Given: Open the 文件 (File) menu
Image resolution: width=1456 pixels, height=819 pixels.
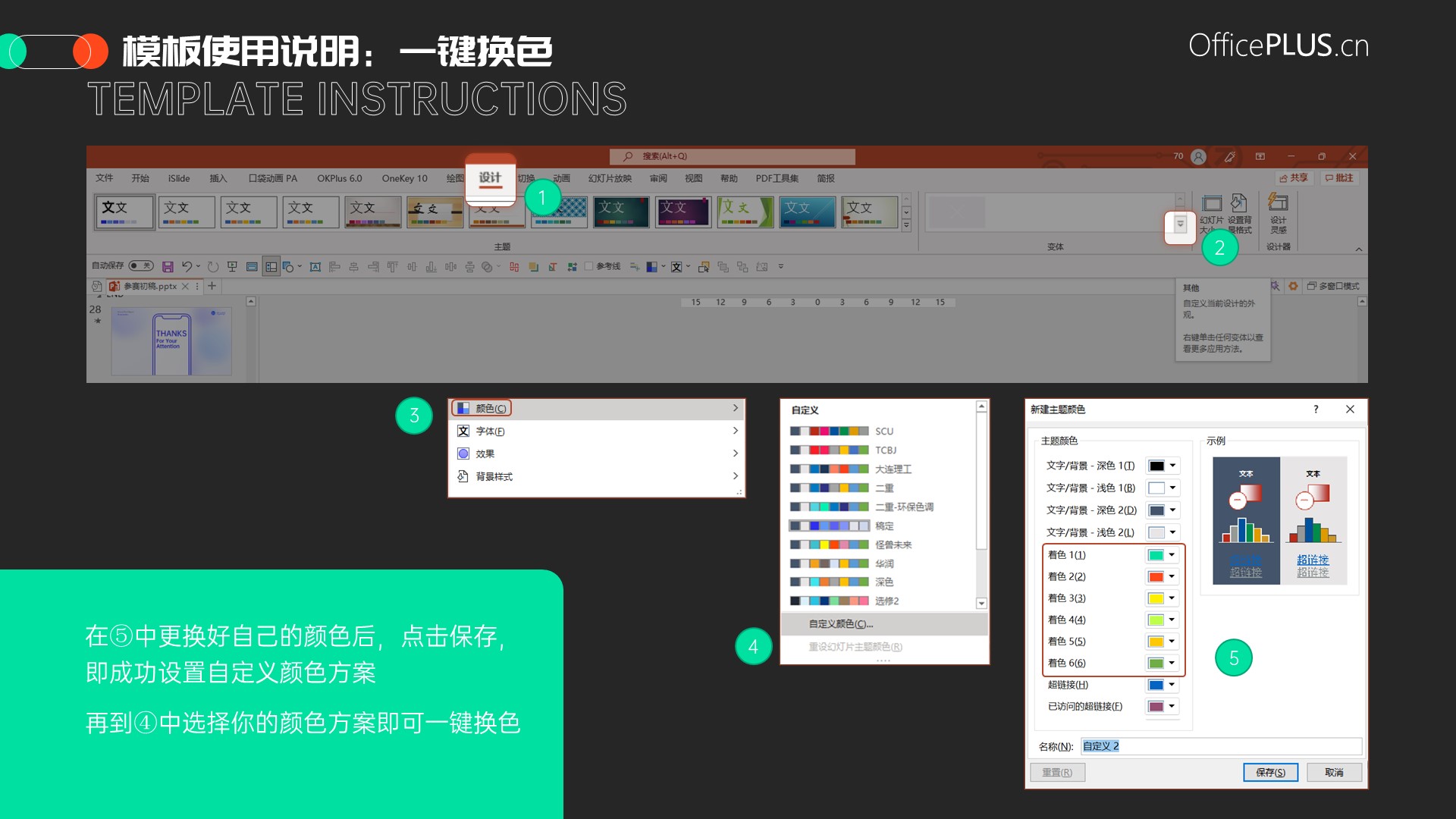Looking at the screenshot, I should 105,178.
